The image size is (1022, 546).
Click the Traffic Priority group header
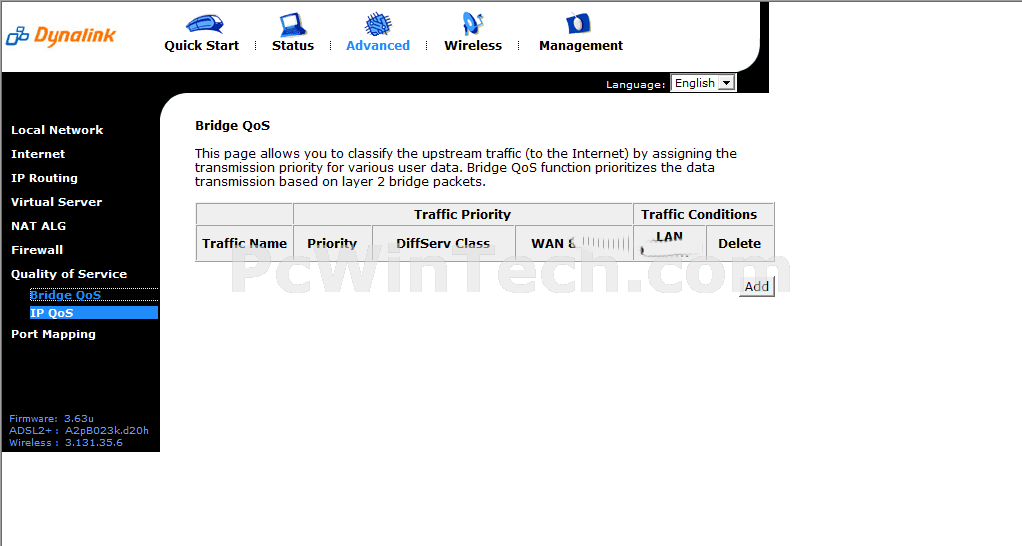(463, 214)
